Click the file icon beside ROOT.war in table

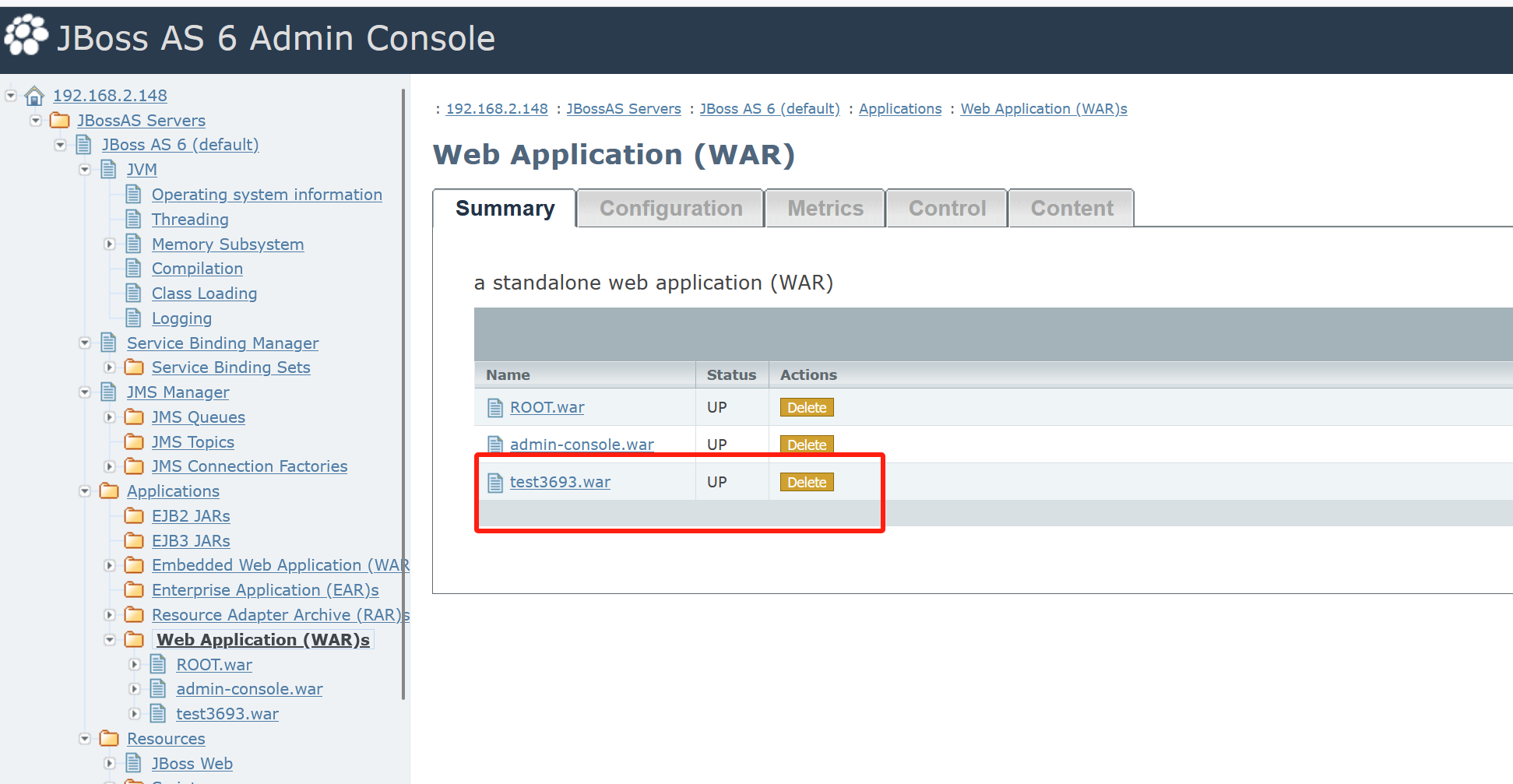[495, 407]
